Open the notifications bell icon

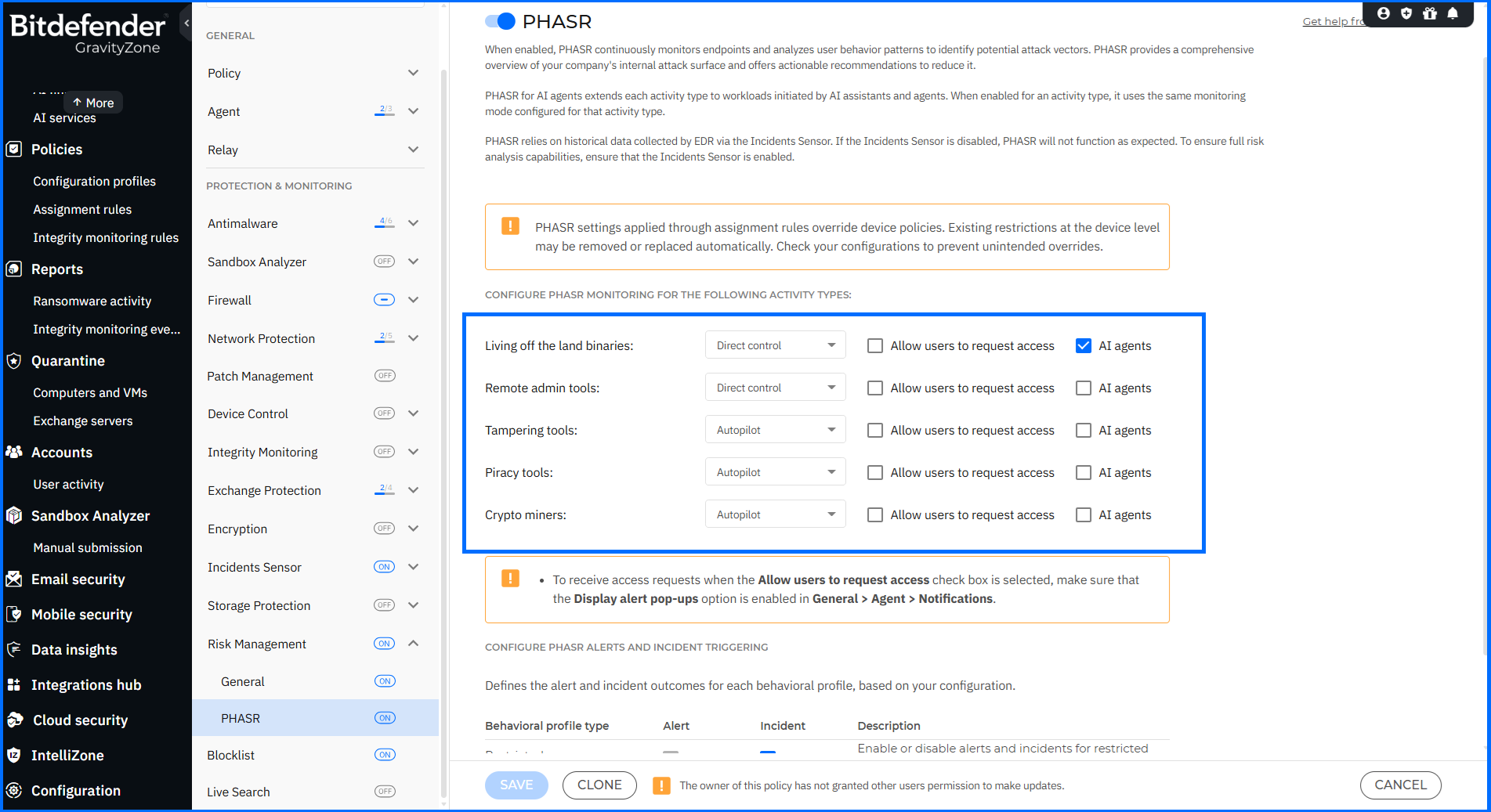click(x=1453, y=13)
